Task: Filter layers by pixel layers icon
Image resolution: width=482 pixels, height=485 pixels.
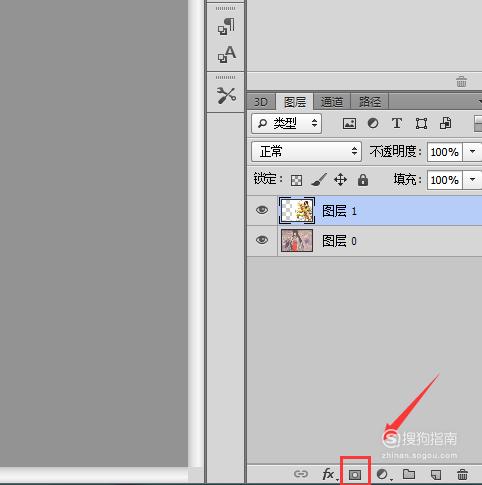Action: click(349, 124)
